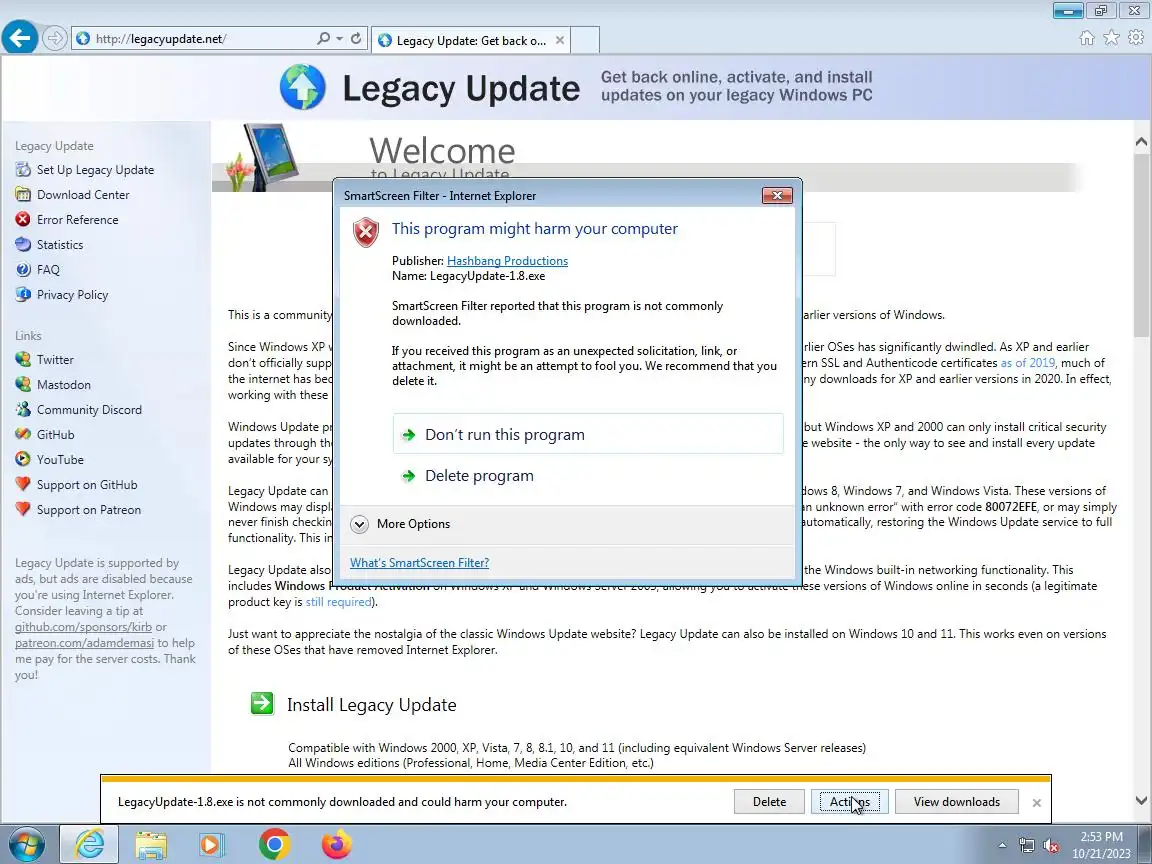Screen dimensions: 1152x864
Task: Click the taskbar clock showing 2:53 PM
Action: point(1101,845)
